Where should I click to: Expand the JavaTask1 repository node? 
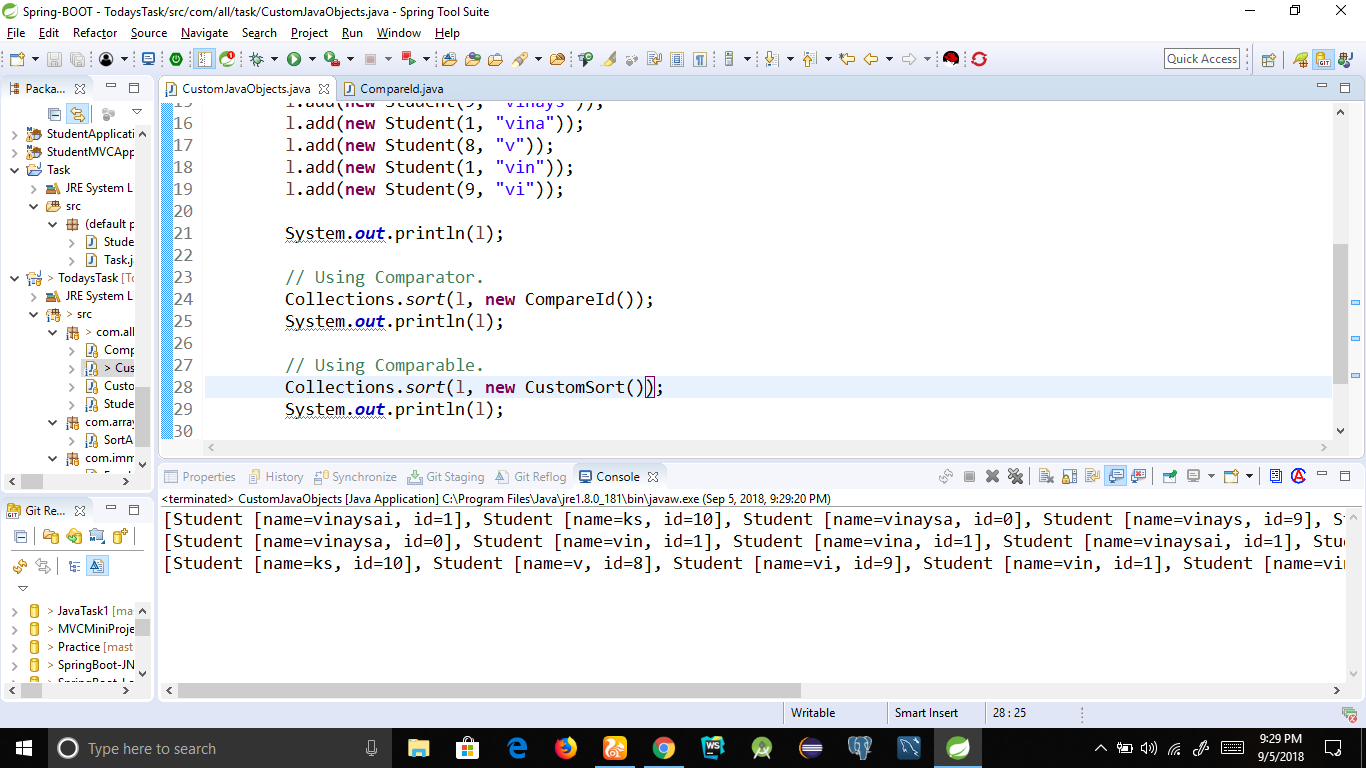14,611
